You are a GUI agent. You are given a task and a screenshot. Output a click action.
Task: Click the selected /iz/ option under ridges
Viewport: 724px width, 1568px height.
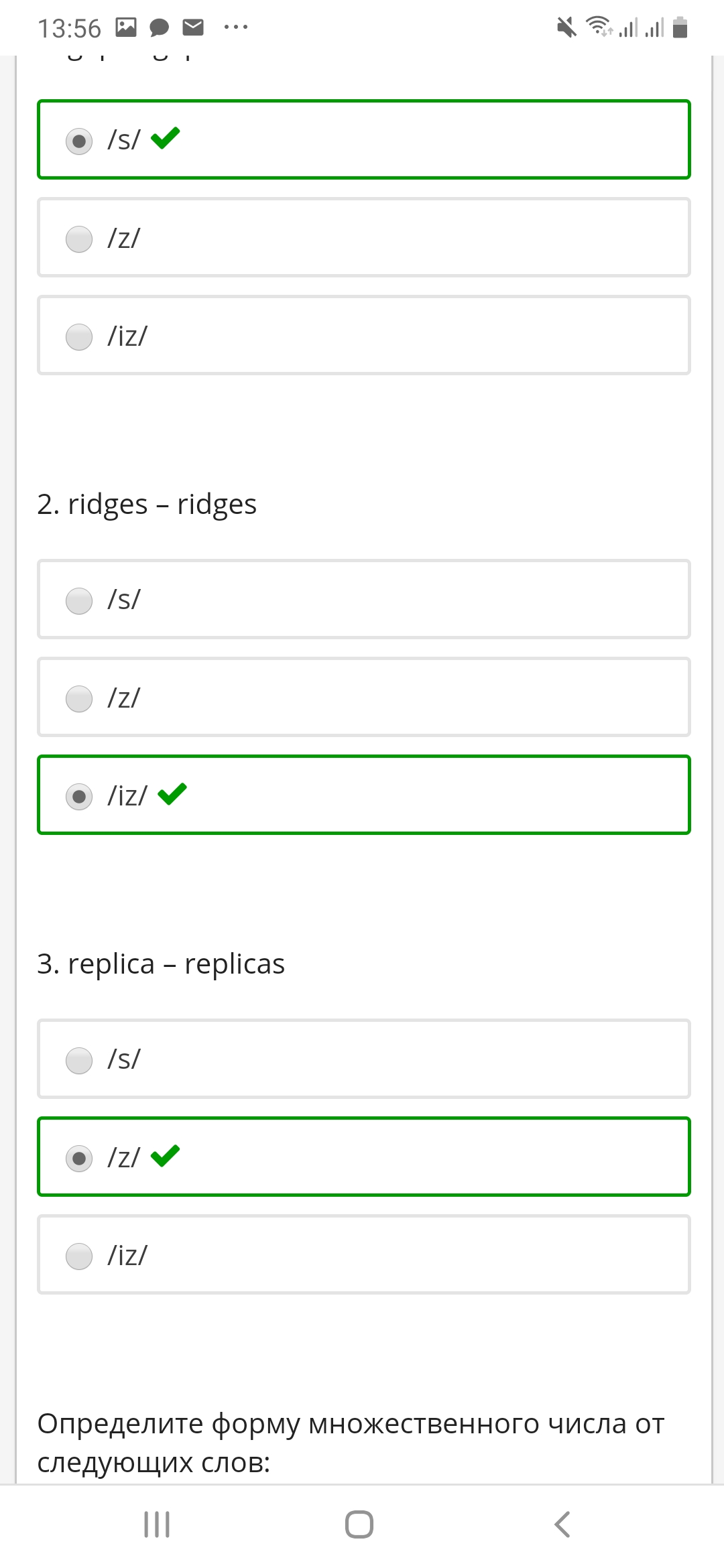pos(364,795)
